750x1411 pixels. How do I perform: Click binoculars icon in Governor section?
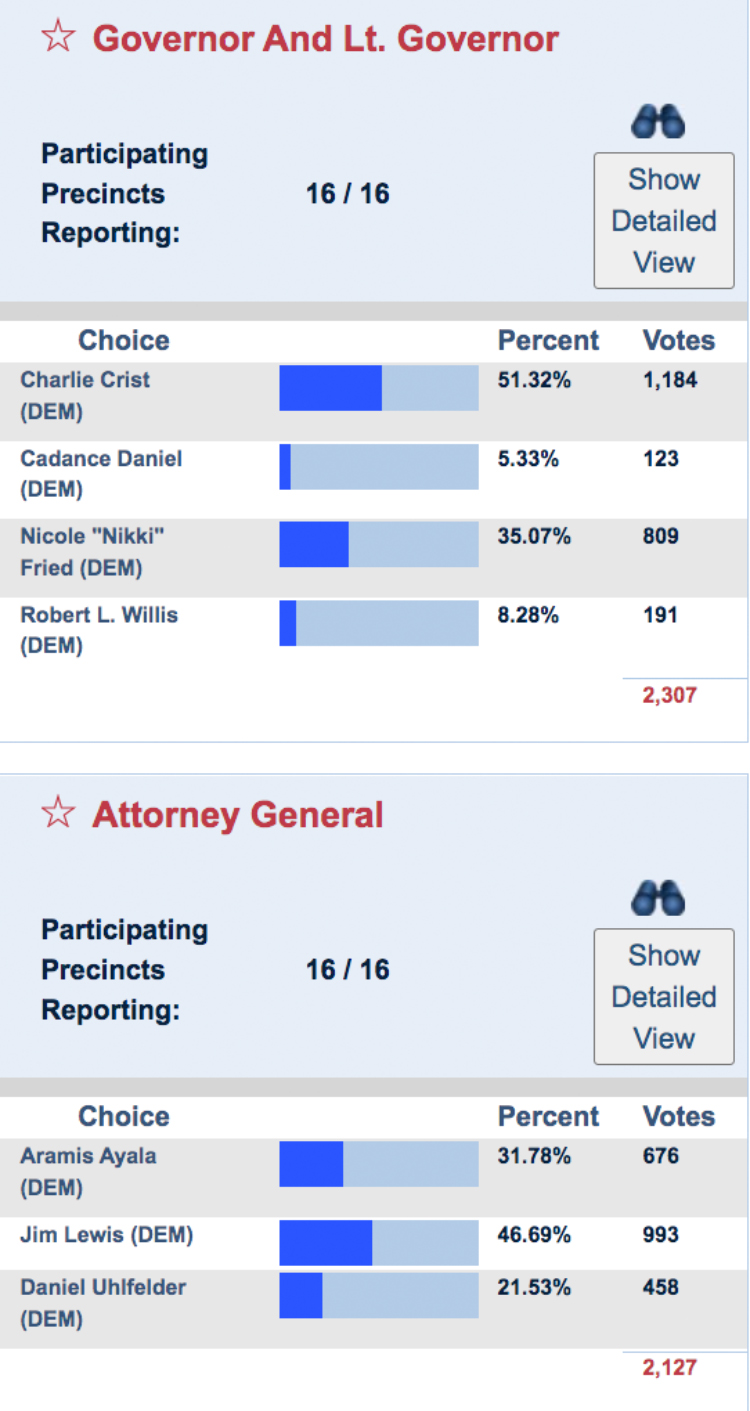point(658,122)
